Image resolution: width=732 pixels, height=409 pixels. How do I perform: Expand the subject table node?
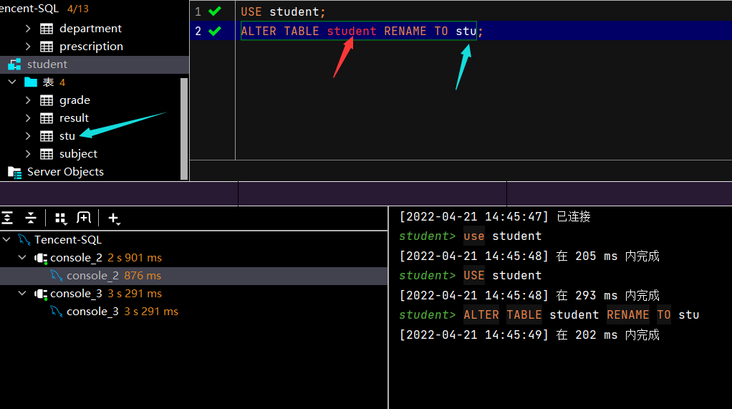(x=28, y=154)
